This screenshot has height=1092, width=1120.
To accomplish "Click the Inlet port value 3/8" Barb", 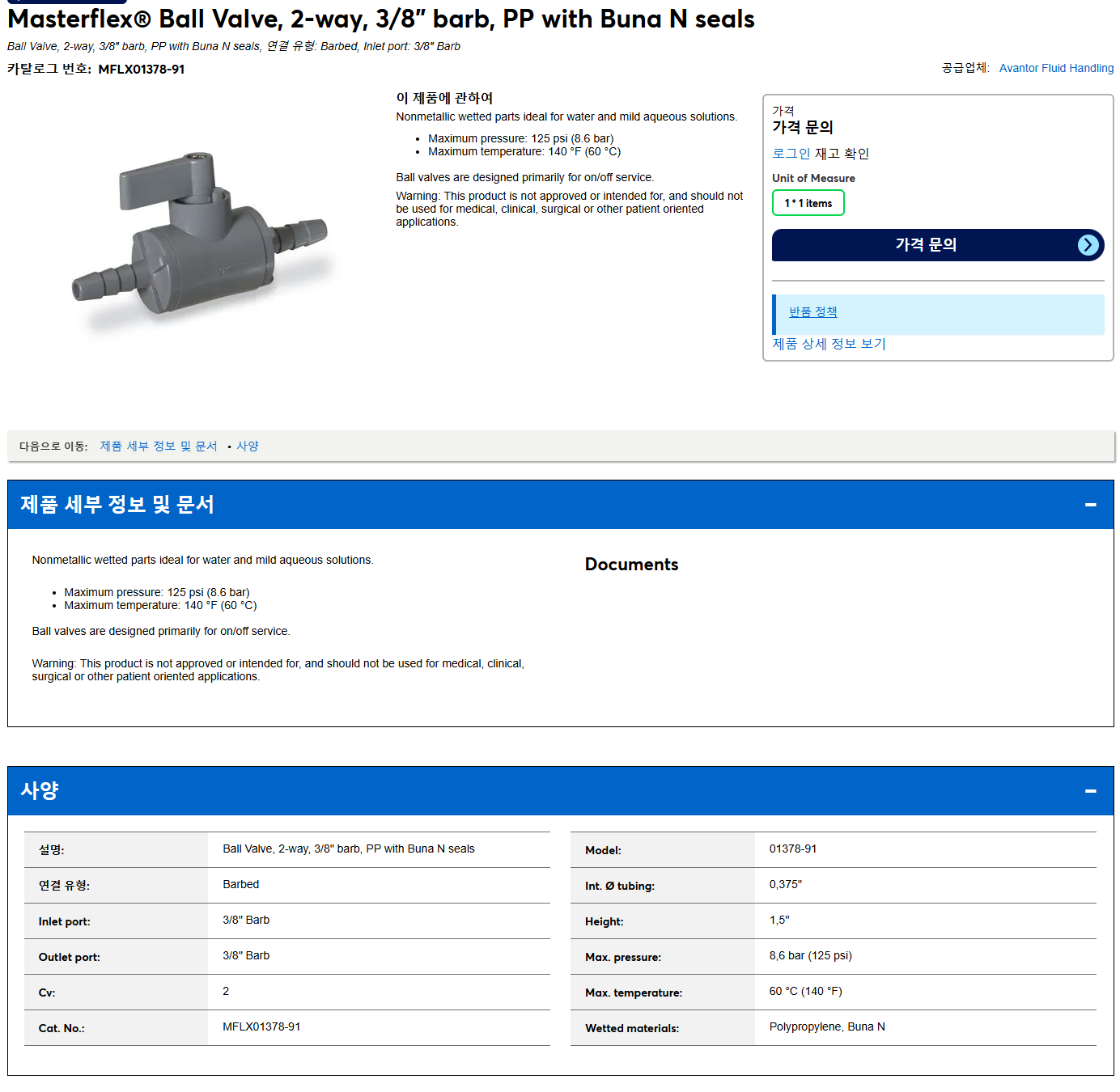I will click(x=246, y=920).
